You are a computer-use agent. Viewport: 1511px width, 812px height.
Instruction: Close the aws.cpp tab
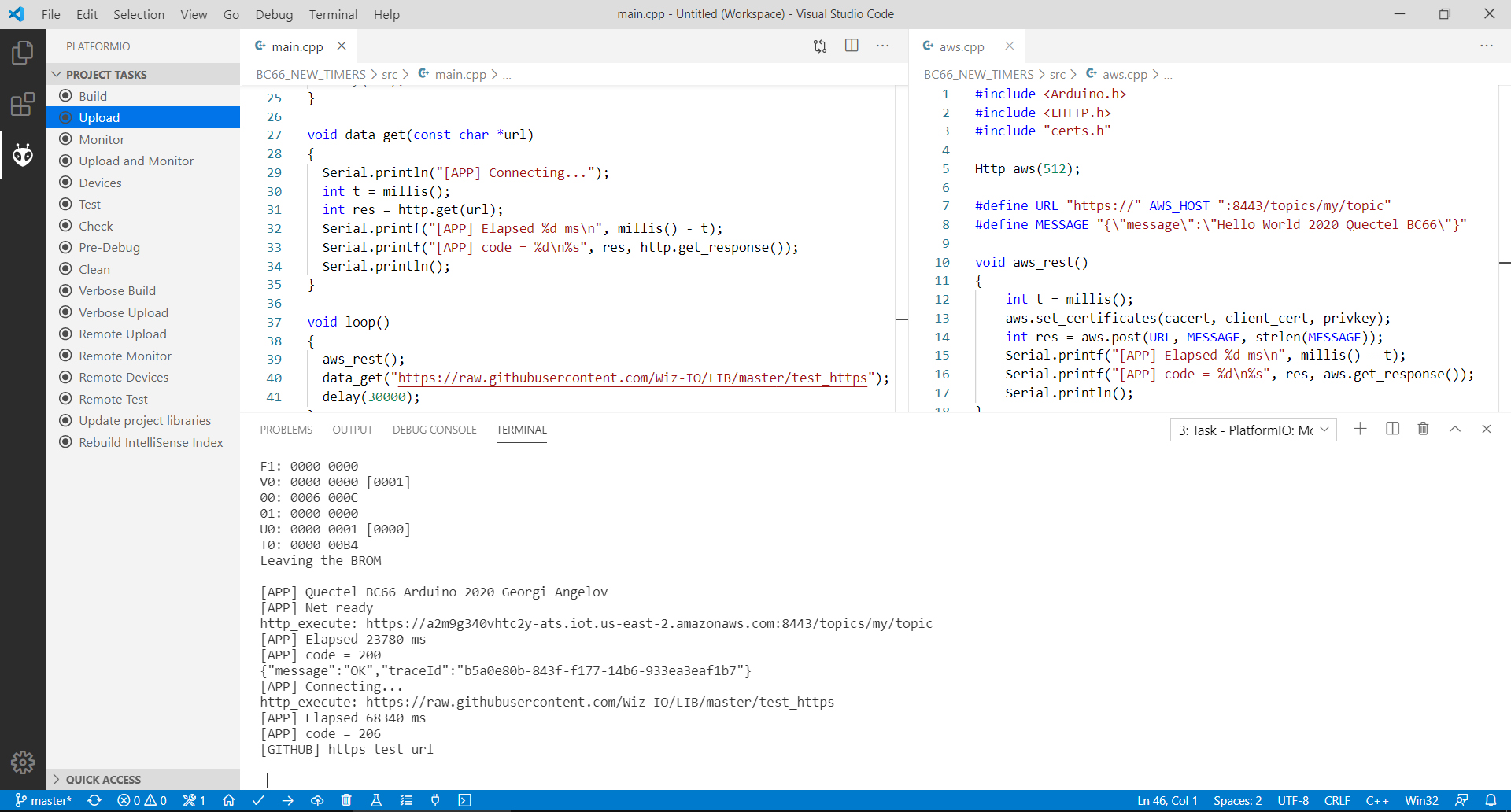click(x=1010, y=46)
